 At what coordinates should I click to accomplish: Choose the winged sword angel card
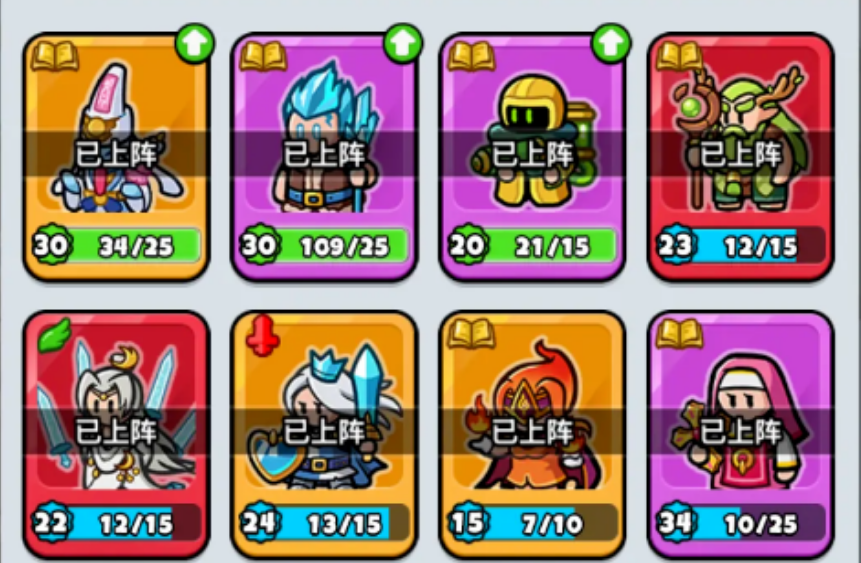(116, 434)
